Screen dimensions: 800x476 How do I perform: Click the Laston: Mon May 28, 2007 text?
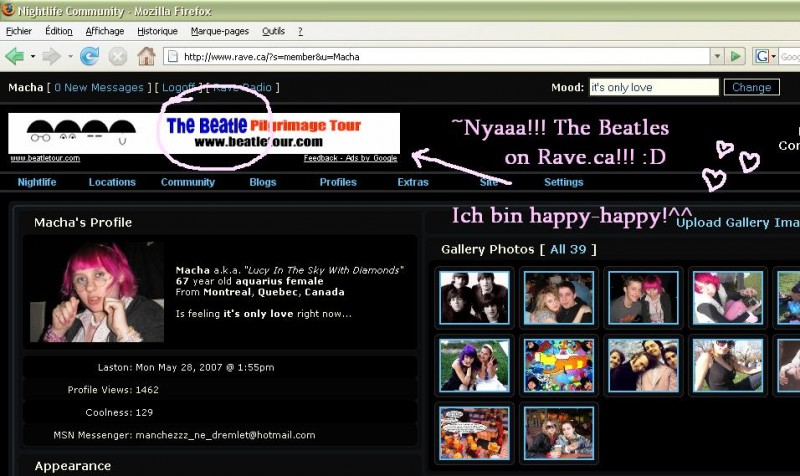point(186,367)
